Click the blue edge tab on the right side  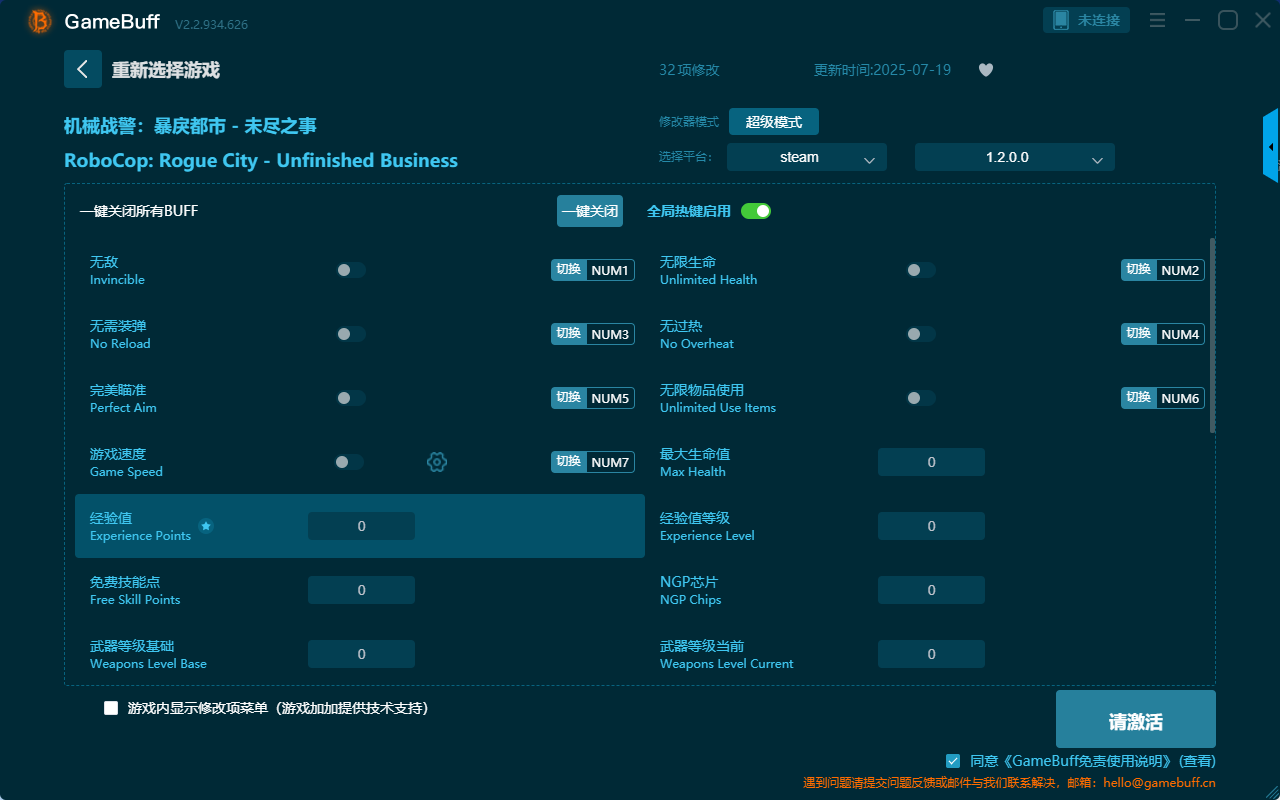1272,145
